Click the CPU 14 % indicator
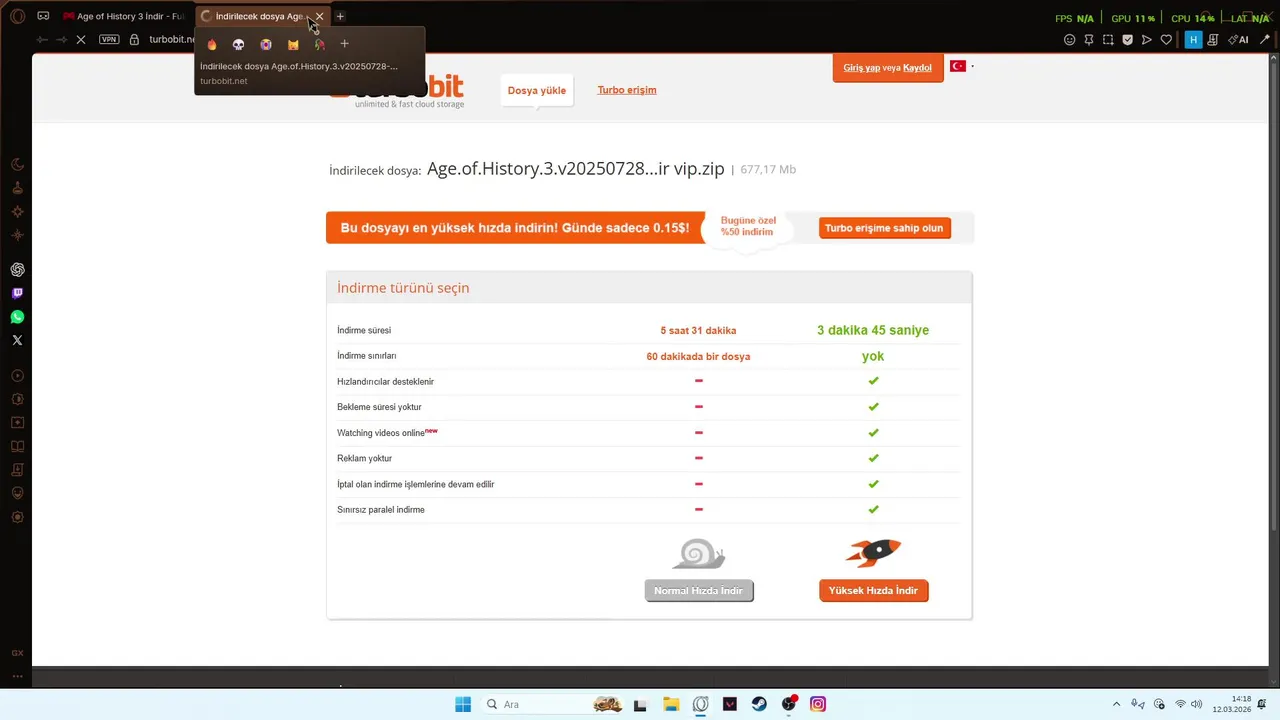The height and width of the screenshot is (720, 1280). point(1193,18)
